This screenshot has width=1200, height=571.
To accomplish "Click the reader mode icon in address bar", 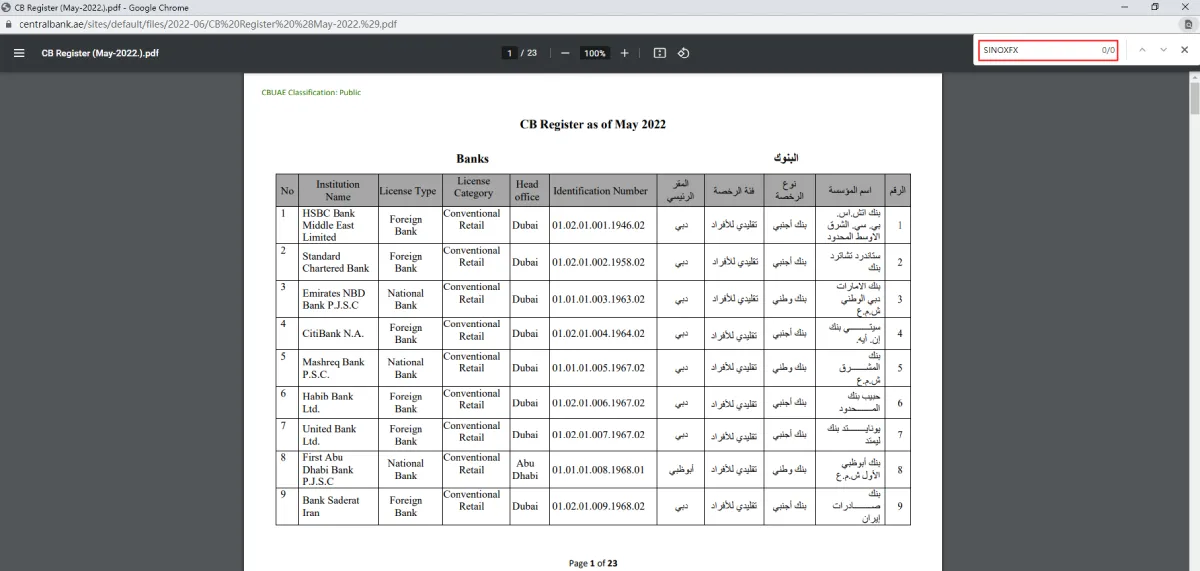I will (1187, 23).
